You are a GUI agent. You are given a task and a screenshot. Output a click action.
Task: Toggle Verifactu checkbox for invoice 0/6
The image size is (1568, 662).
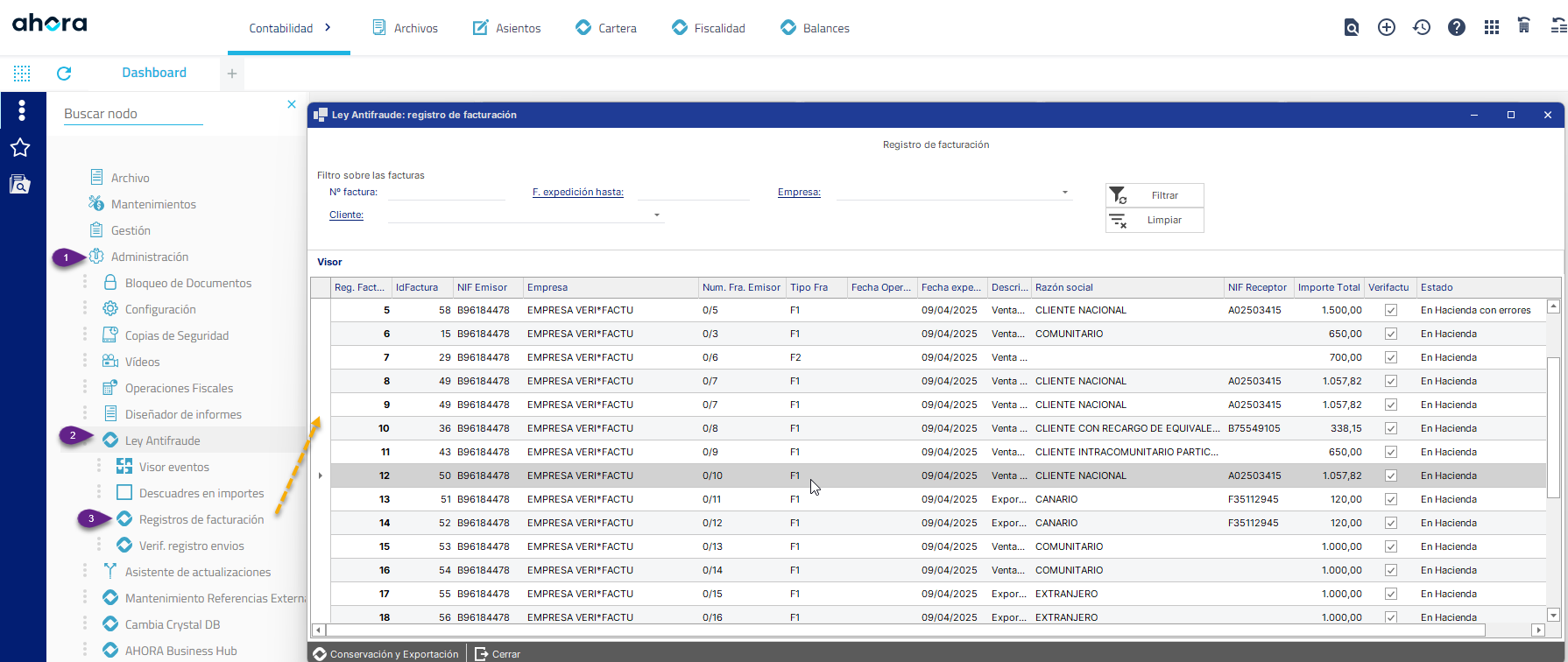click(1391, 357)
